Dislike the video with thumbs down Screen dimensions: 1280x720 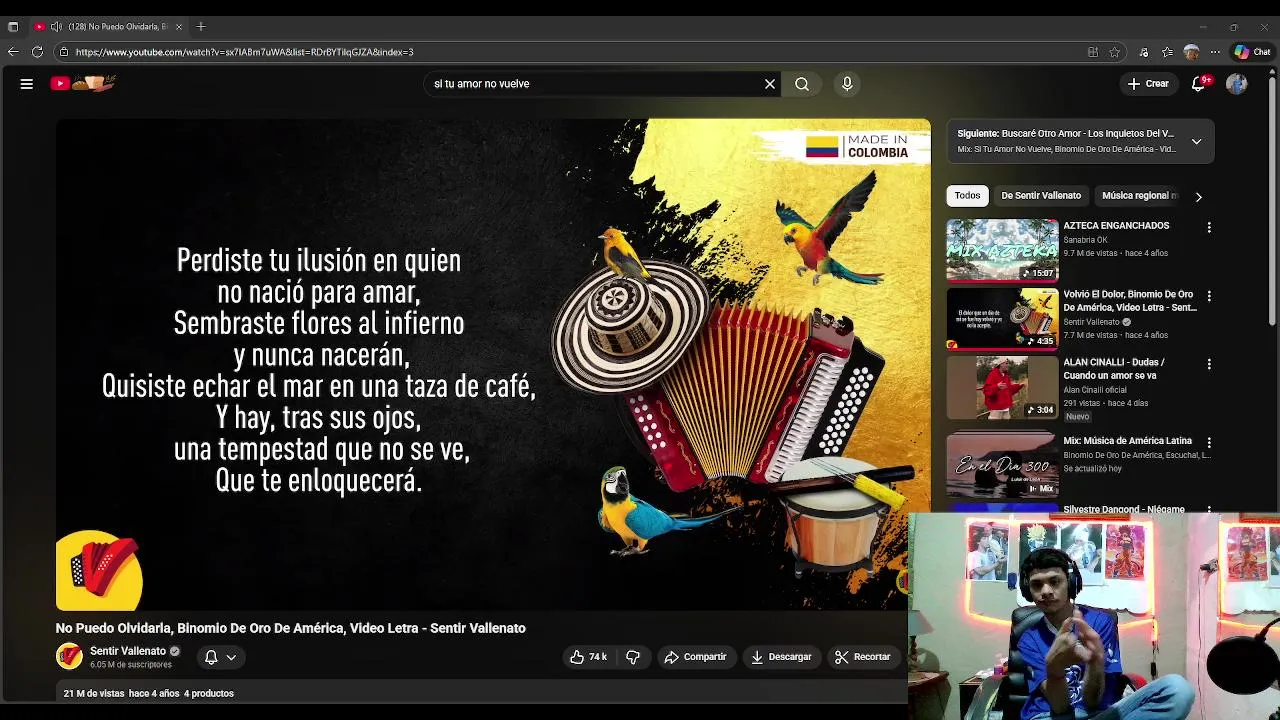coord(633,657)
